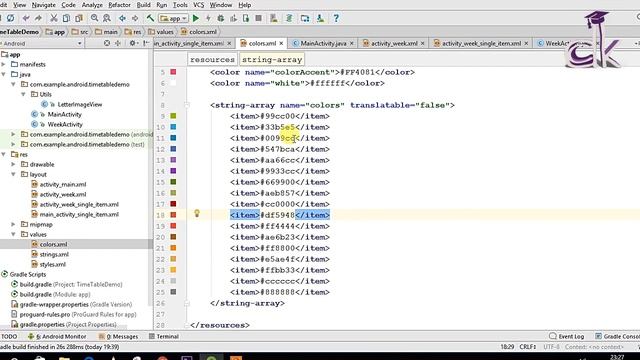Close the colors.xml tab
Screen dimensions: 640x360
point(282,43)
